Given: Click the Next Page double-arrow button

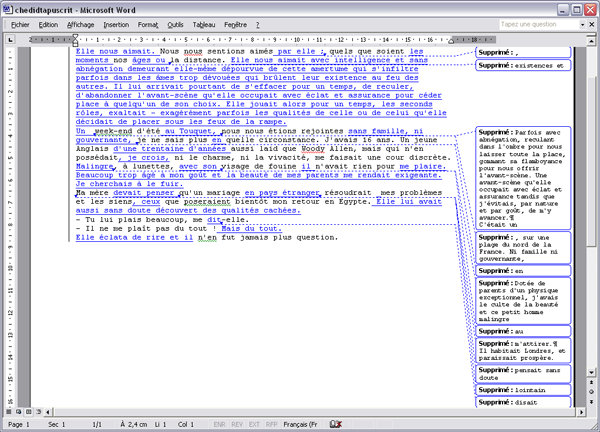Looking at the screenshot, I should pyautogui.click(x=591, y=401).
